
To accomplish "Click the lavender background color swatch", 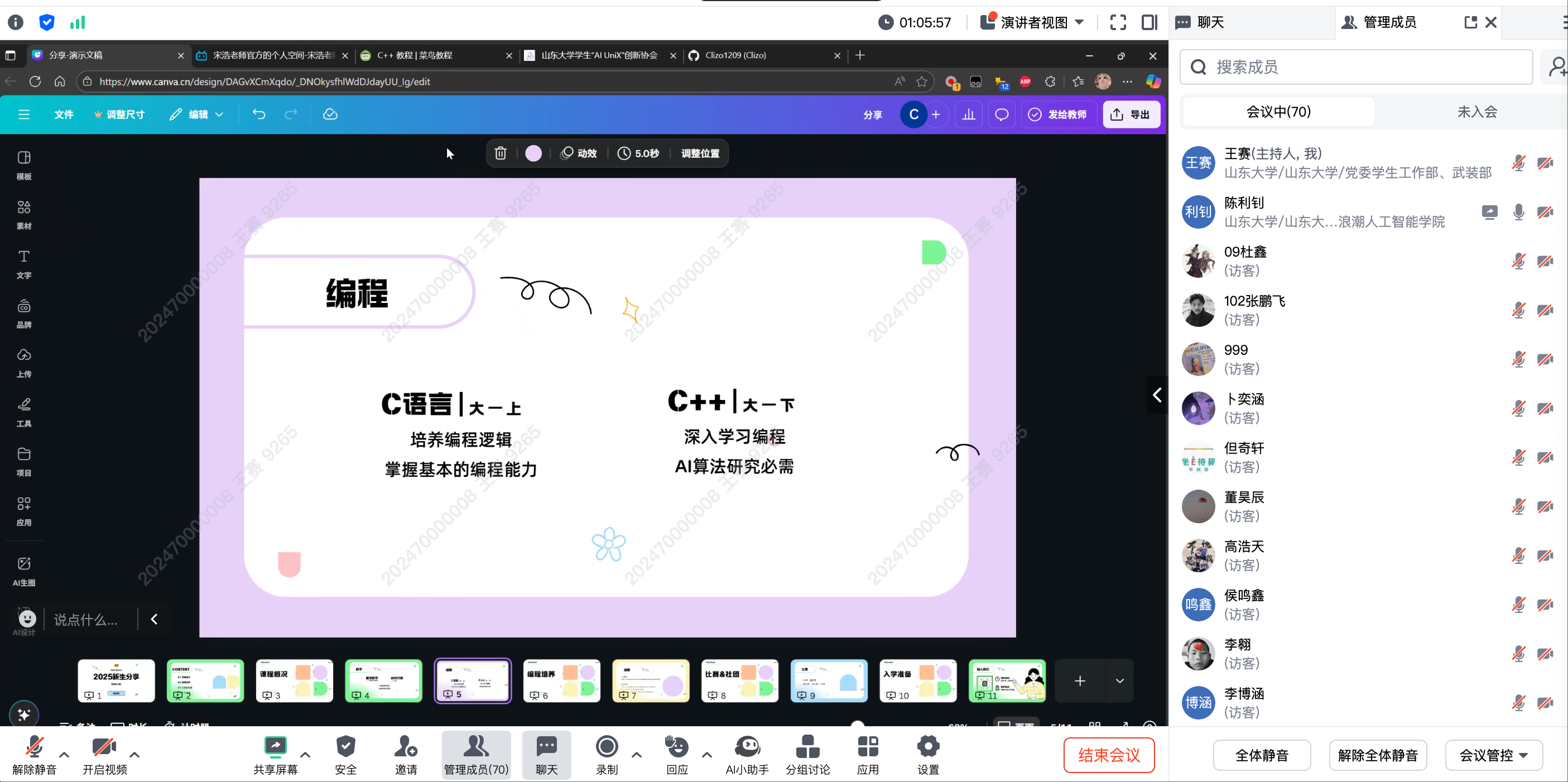I will pos(533,153).
